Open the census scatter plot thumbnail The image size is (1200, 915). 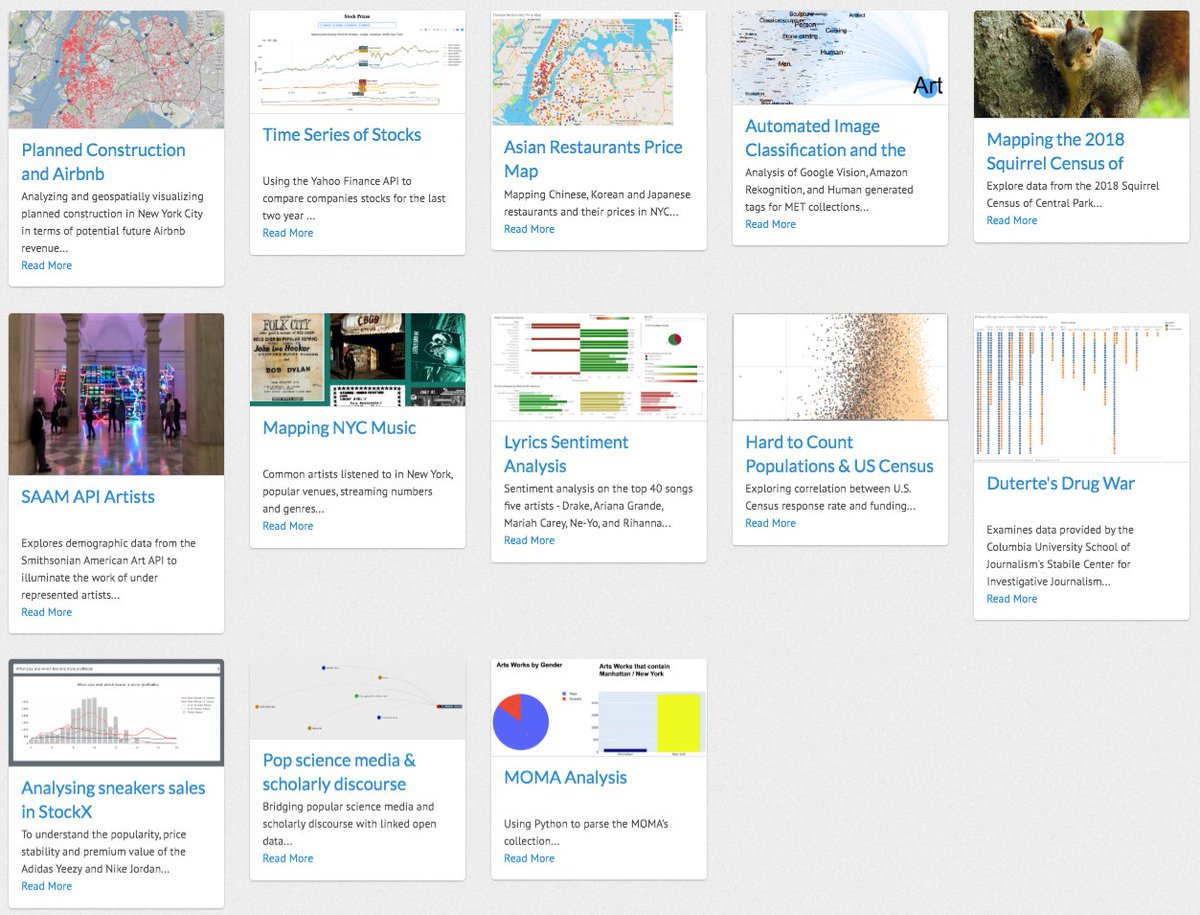[840, 367]
